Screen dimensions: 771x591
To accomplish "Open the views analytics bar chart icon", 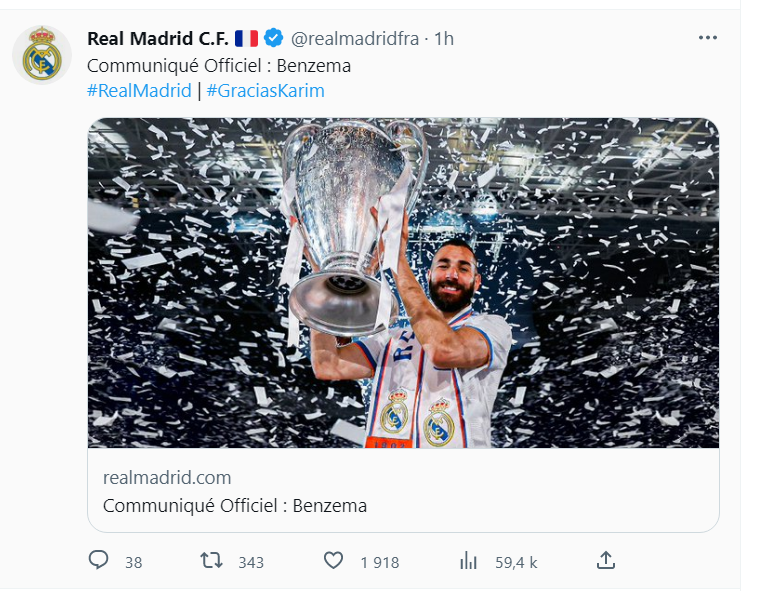I will pos(468,561).
